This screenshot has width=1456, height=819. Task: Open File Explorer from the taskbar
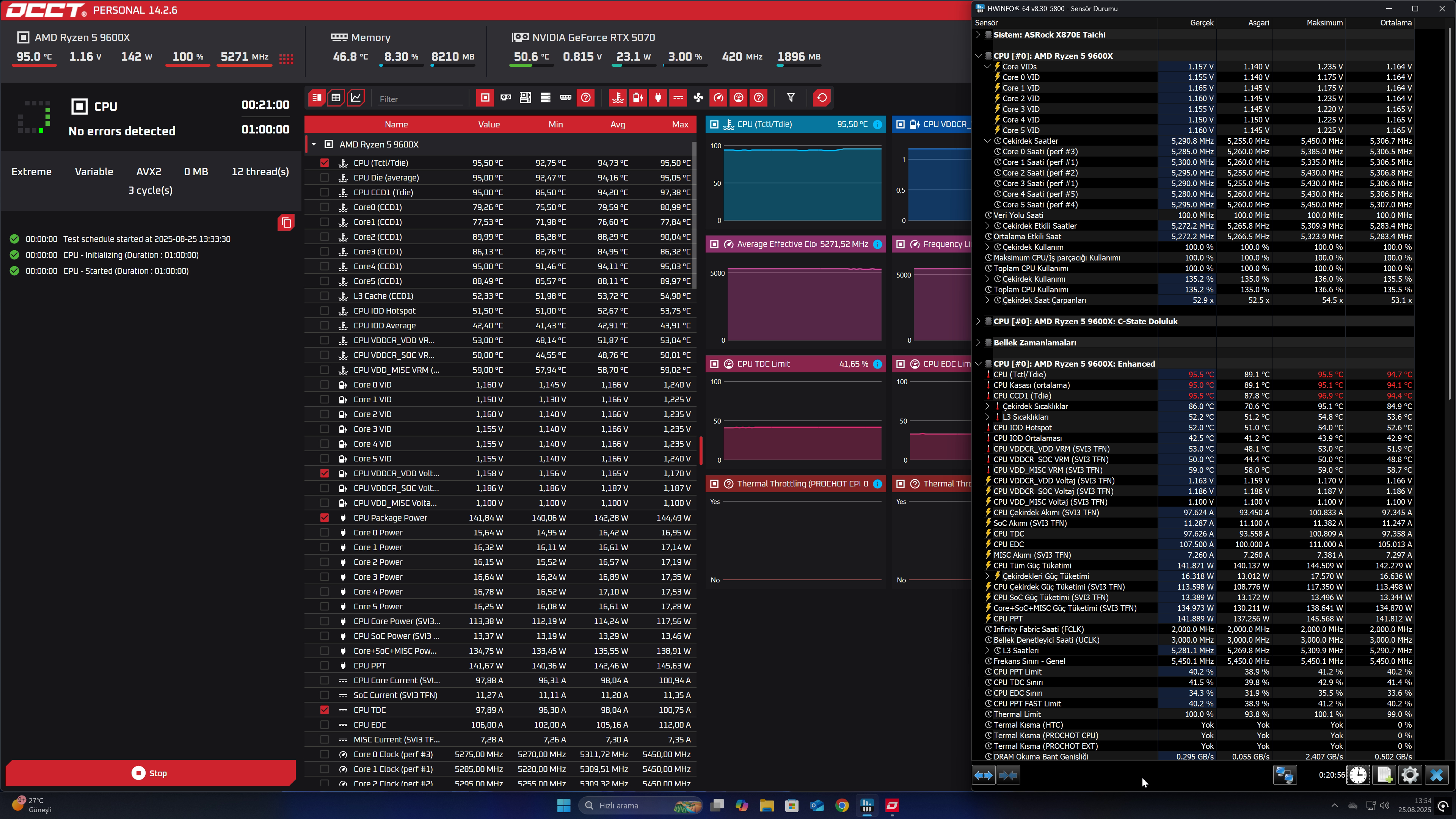pyautogui.click(x=766, y=805)
